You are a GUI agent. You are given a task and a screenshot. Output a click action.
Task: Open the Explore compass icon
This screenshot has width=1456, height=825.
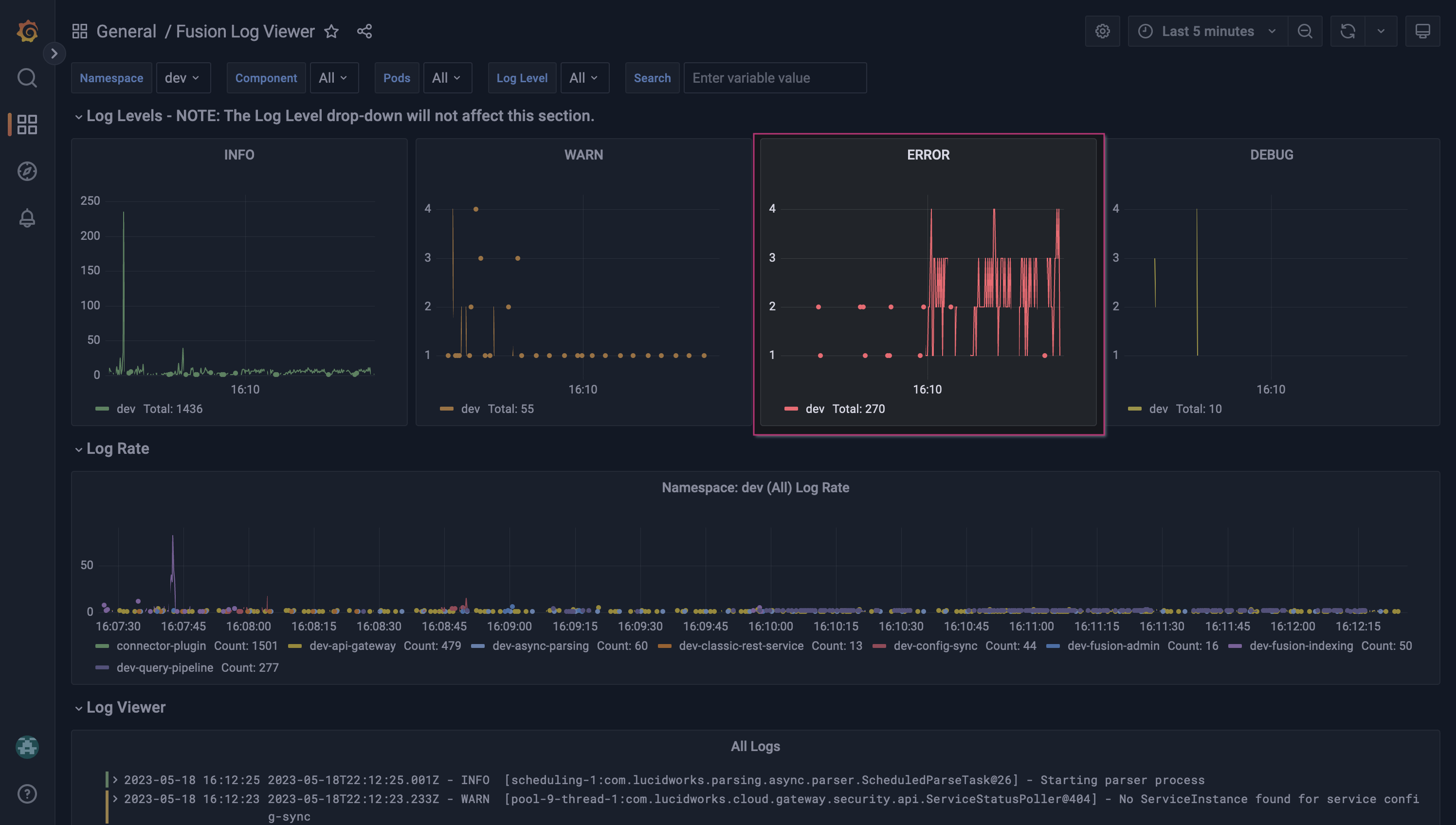[x=27, y=171]
